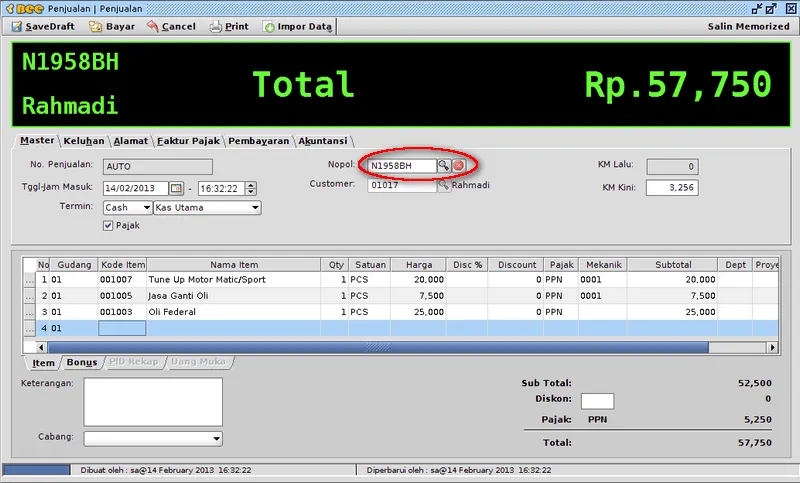This screenshot has width=800, height=483.
Task: Toggle the Pajak checkbox
Action: 109,226
